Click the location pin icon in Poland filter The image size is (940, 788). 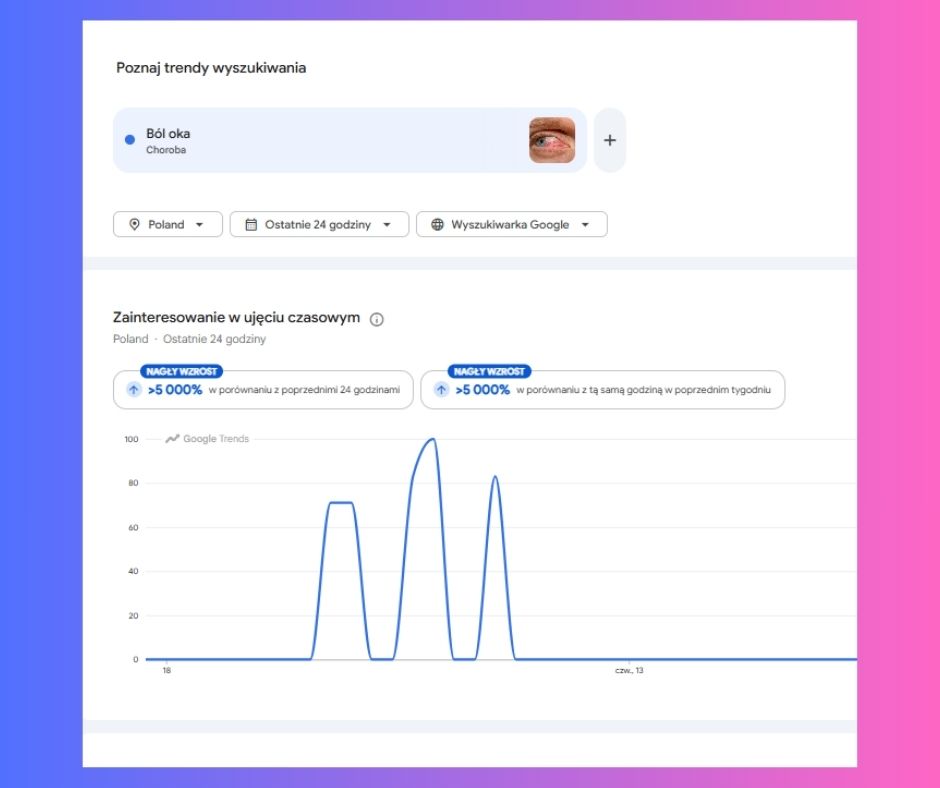134,224
